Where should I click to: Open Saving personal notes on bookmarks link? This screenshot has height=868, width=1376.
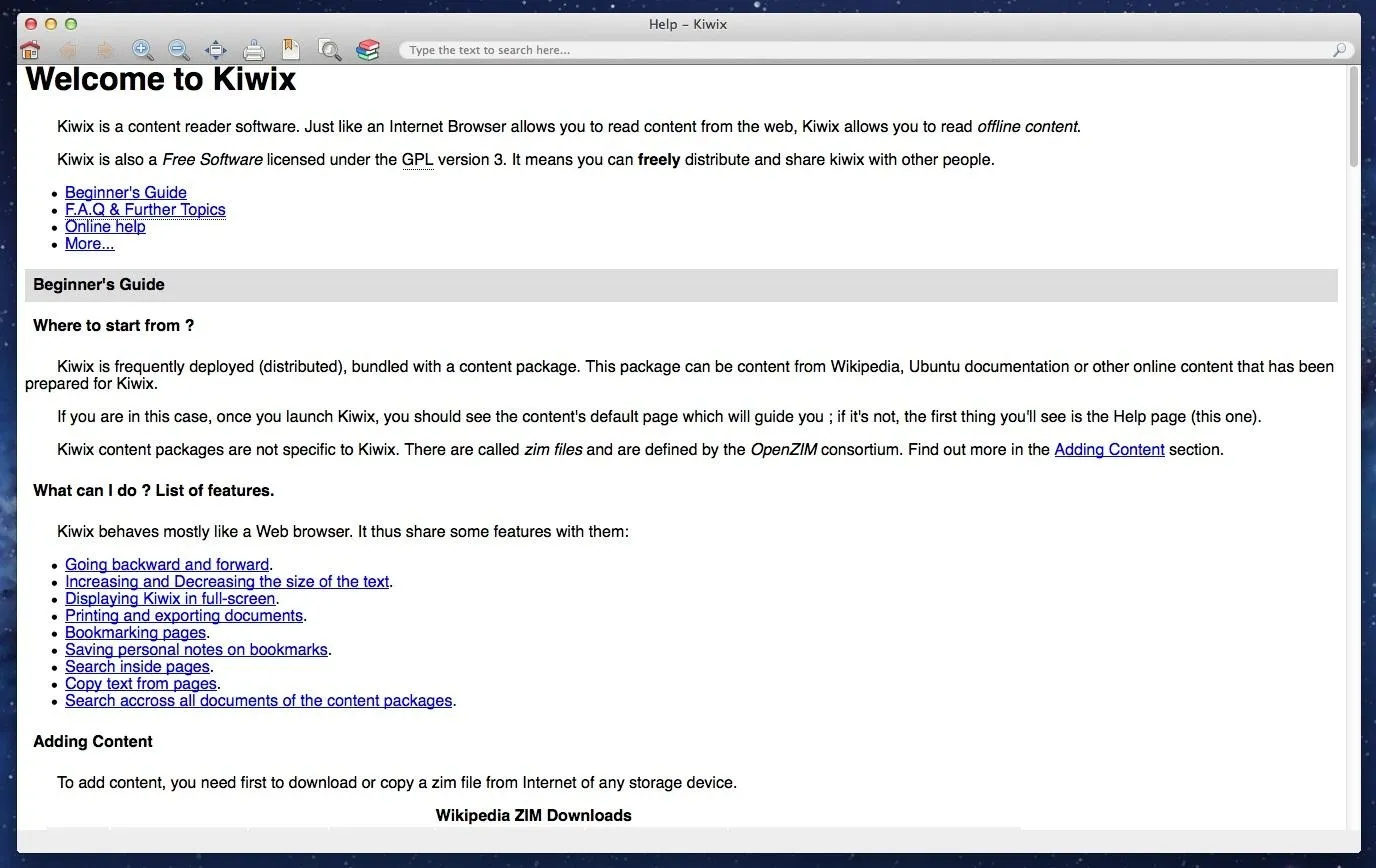(x=196, y=649)
